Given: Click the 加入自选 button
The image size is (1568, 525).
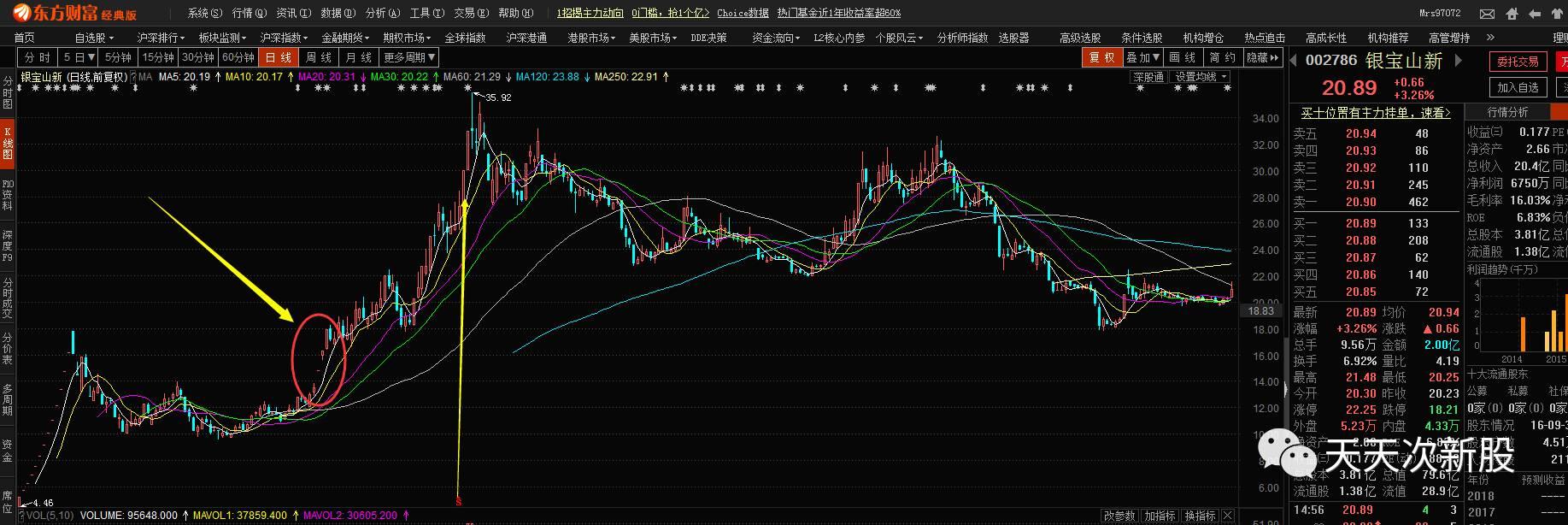Looking at the screenshot, I should (x=1518, y=87).
